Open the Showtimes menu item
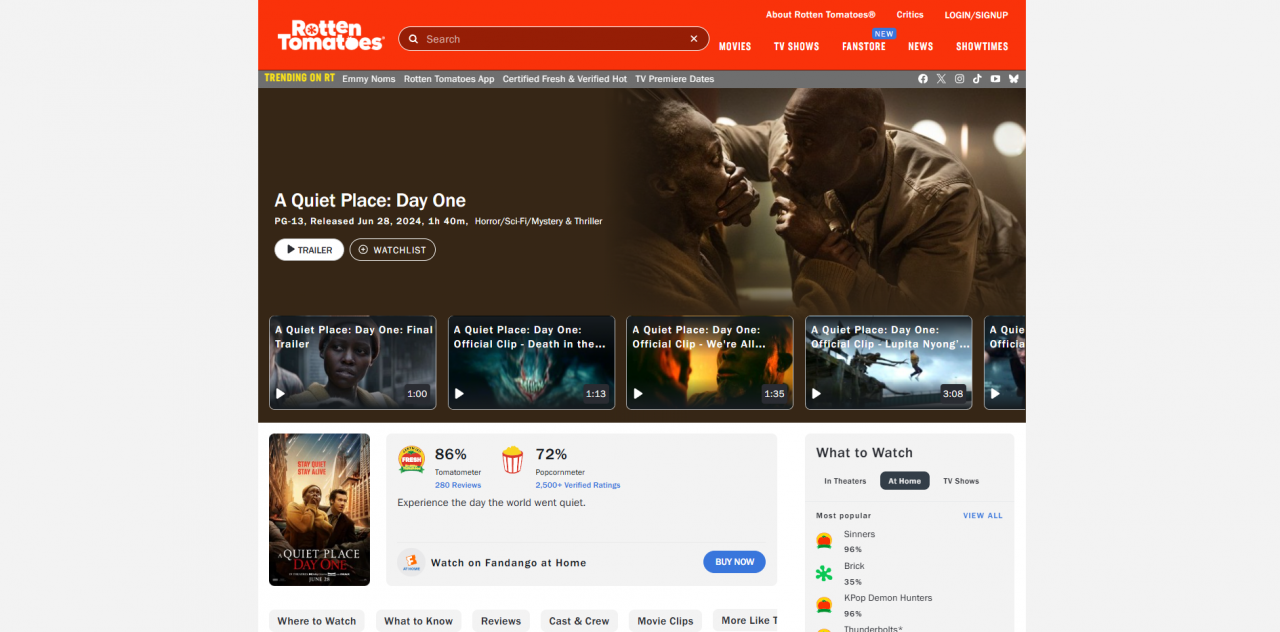 pos(982,47)
